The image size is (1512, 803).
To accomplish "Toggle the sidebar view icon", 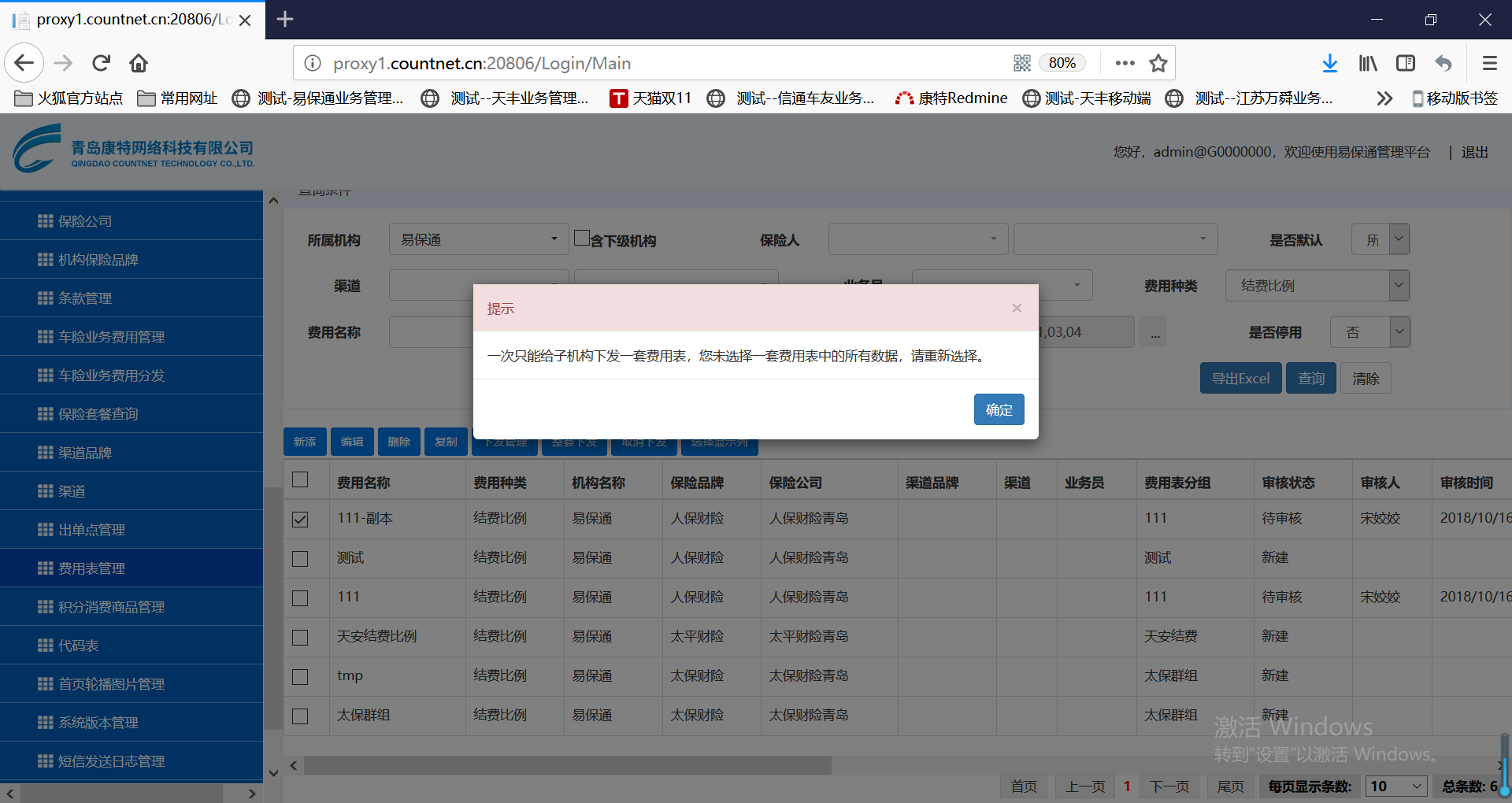I will point(1405,63).
